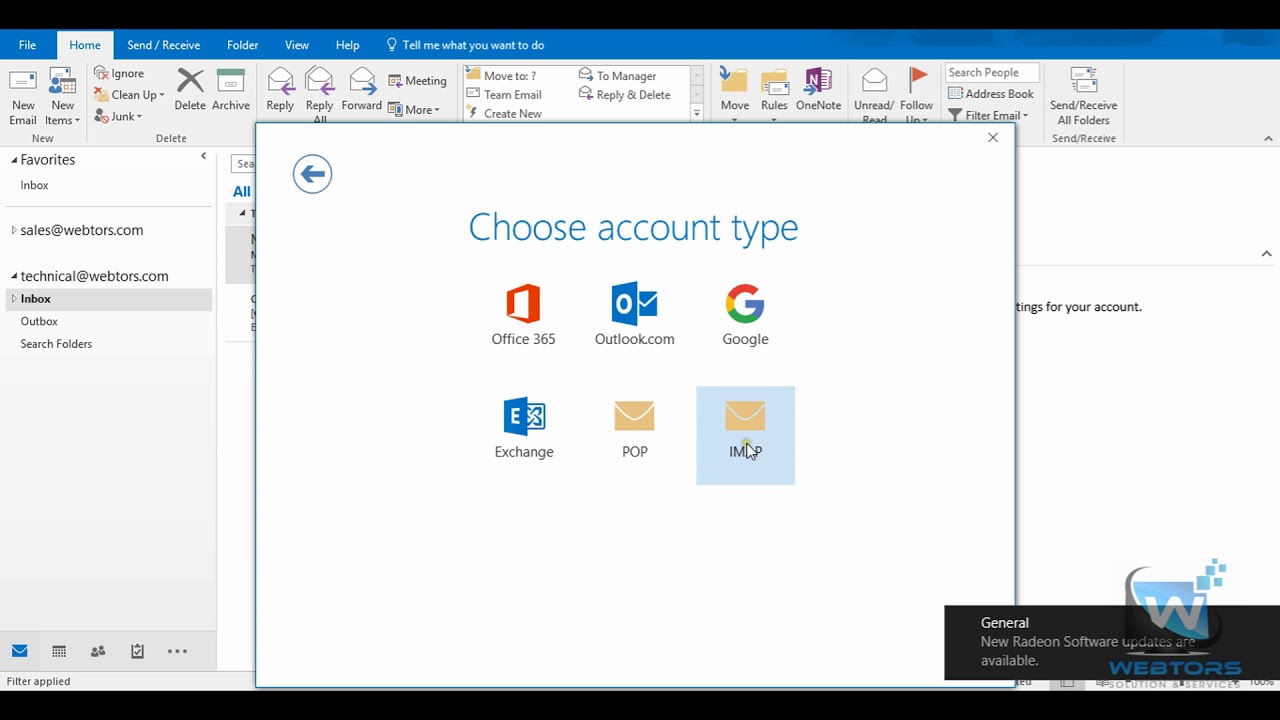
Task: Open the Address Book
Action: 991,94
